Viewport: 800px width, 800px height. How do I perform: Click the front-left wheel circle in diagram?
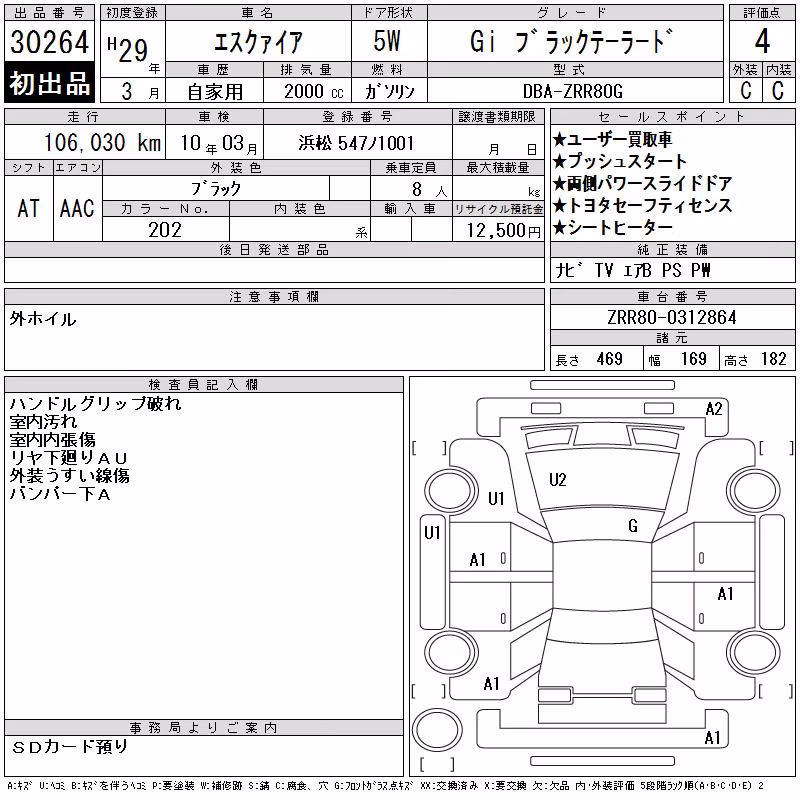451,492
